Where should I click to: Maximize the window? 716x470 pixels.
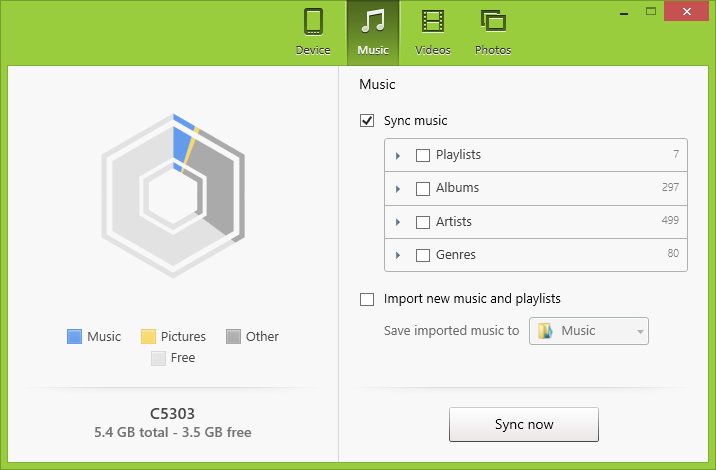[x=651, y=11]
